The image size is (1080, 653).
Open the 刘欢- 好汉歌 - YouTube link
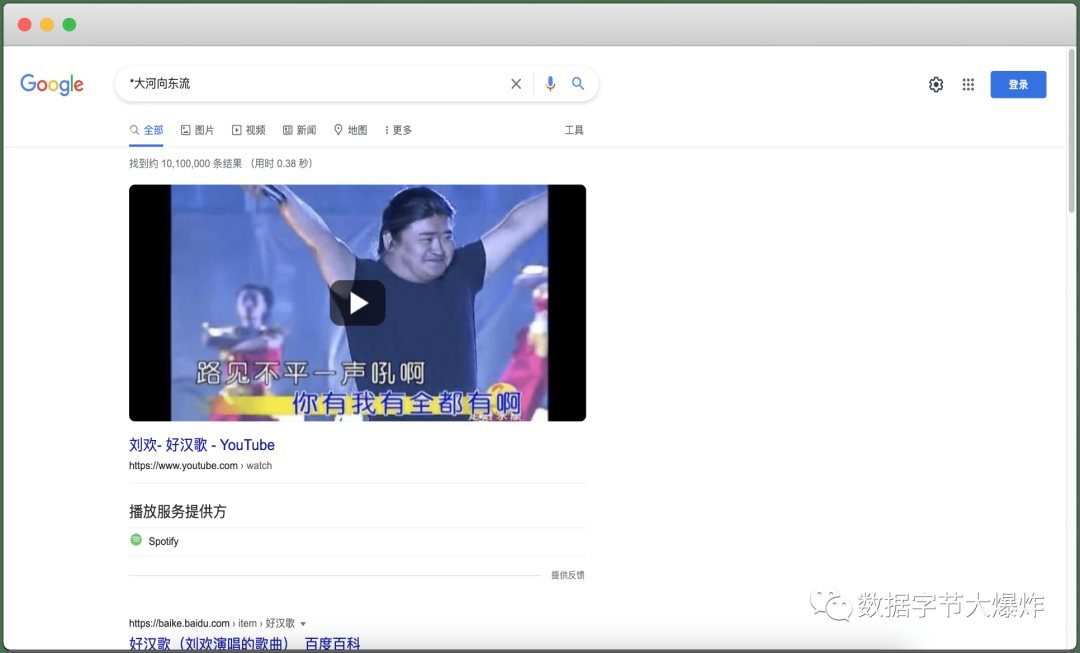pos(202,445)
